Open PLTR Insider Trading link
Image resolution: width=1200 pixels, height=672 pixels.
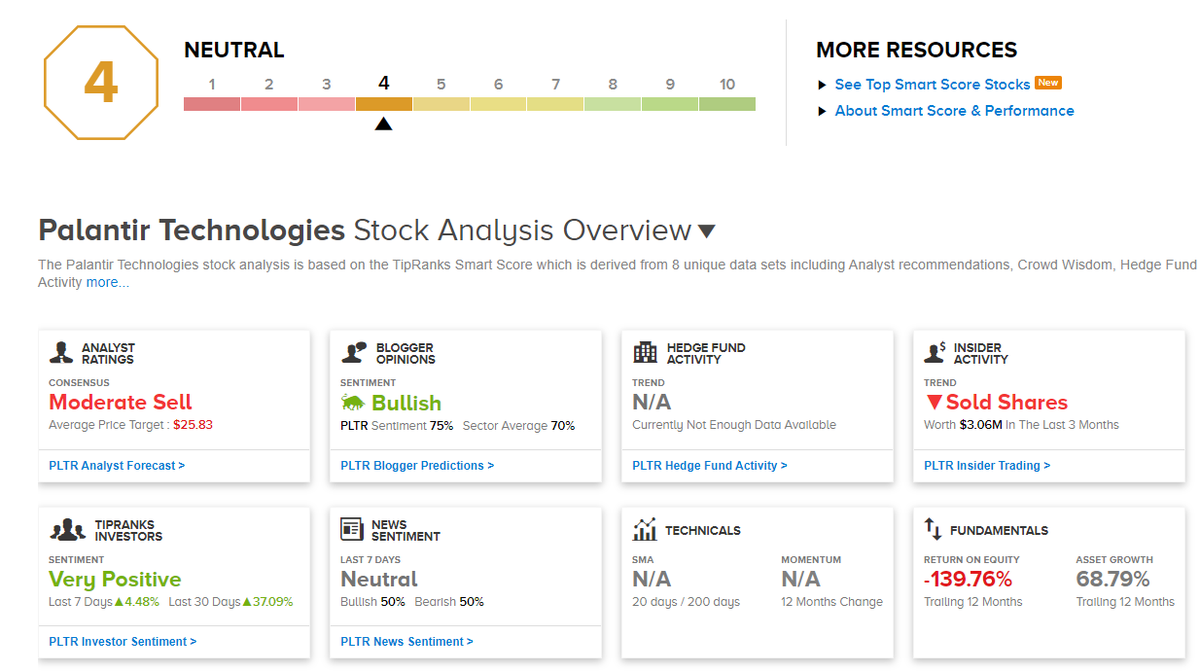click(x=987, y=465)
